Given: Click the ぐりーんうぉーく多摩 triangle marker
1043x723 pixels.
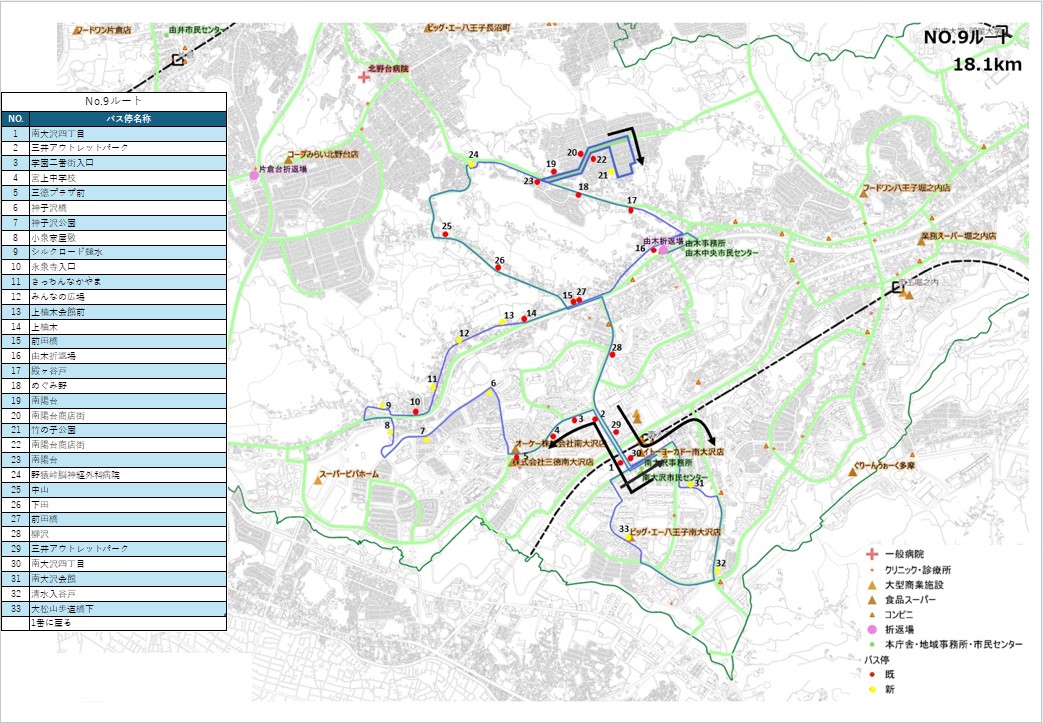Looking at the screenshot, I should click(x=852, y=472).
